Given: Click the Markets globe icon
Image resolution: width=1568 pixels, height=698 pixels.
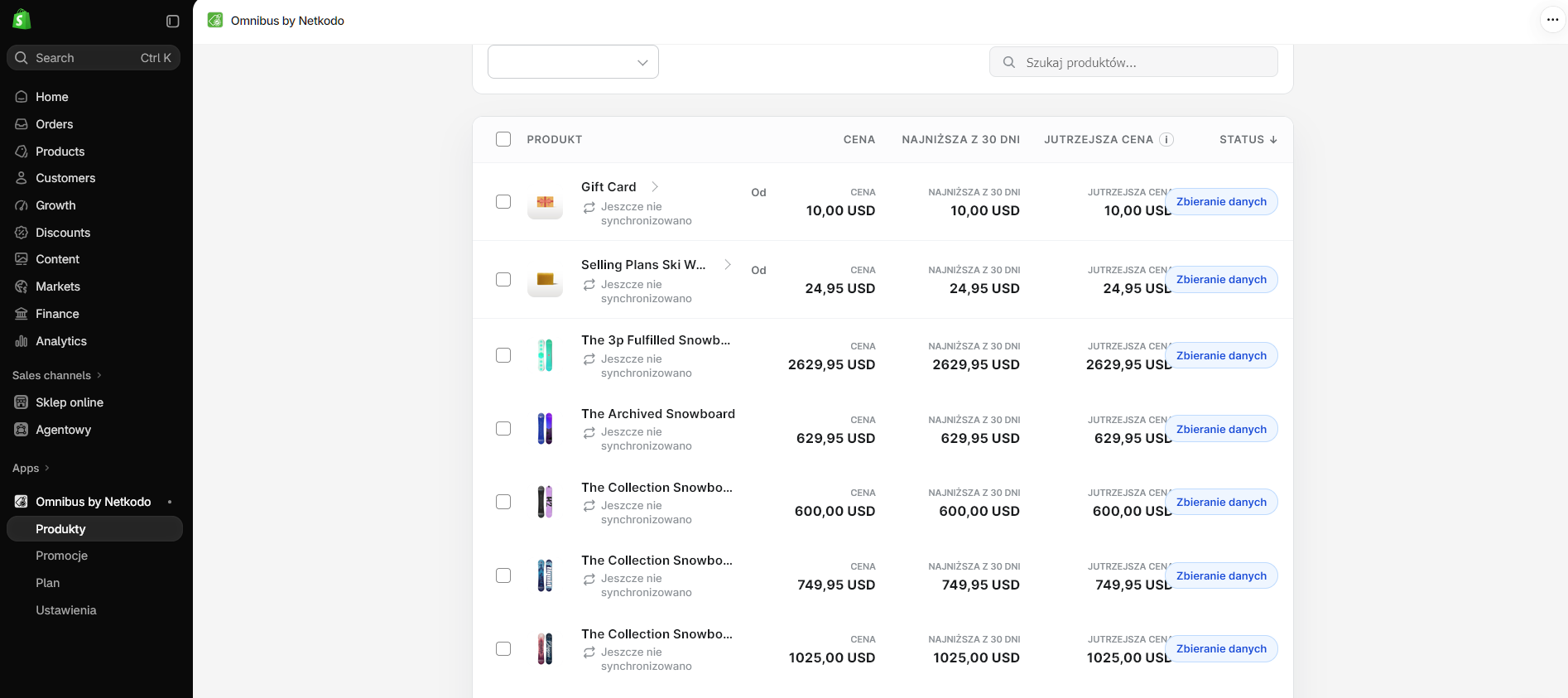Looking at the screenshot, I should tap(22, 286).
